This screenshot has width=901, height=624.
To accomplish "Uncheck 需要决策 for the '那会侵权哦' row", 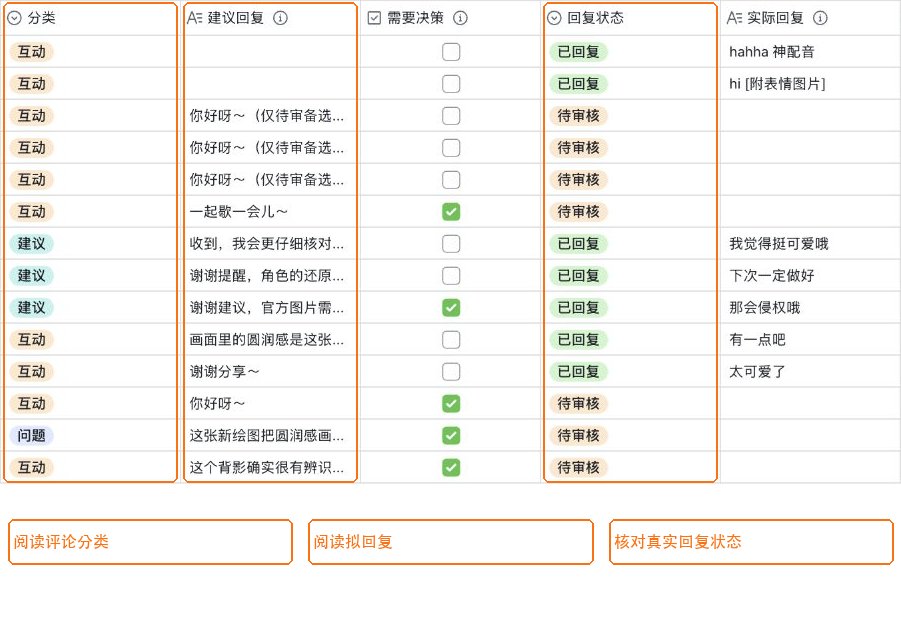I will pos(451,308).
